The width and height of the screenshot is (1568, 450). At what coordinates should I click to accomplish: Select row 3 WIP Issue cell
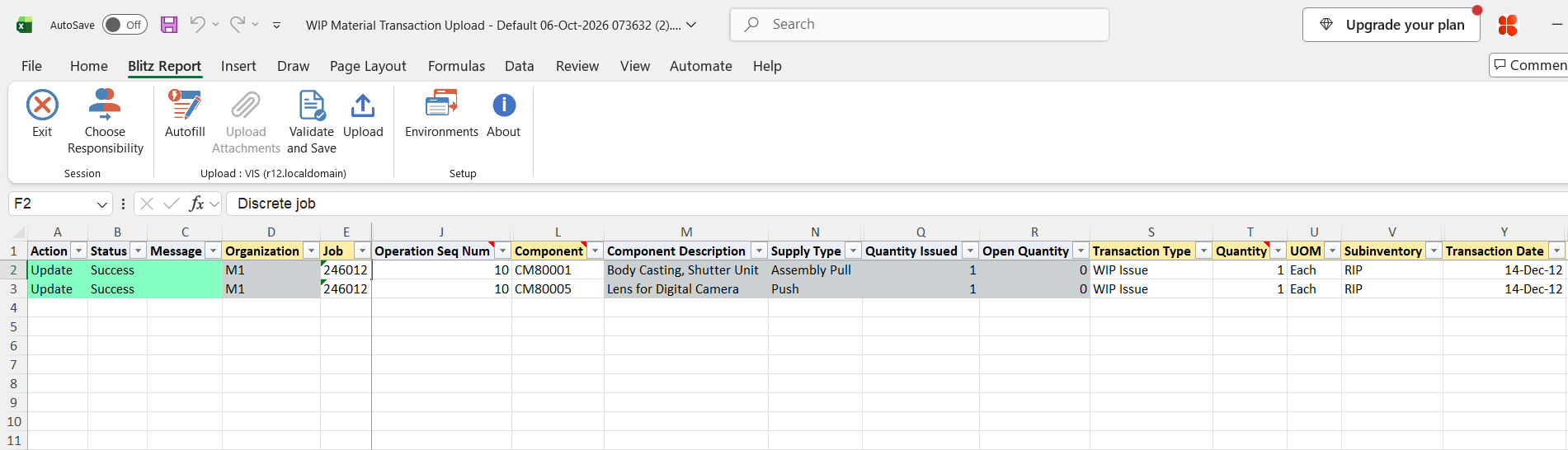click(1151, 288)
